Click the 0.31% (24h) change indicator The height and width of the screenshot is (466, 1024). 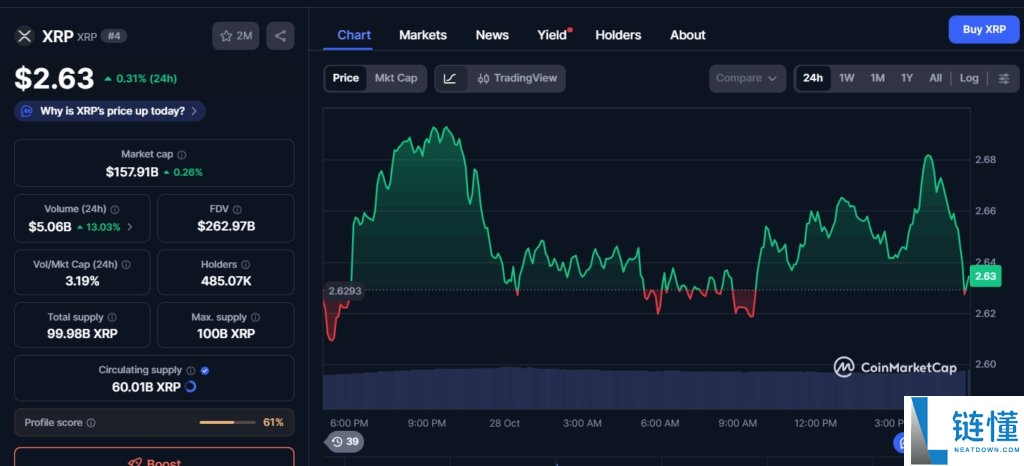[x=140, y=79]
